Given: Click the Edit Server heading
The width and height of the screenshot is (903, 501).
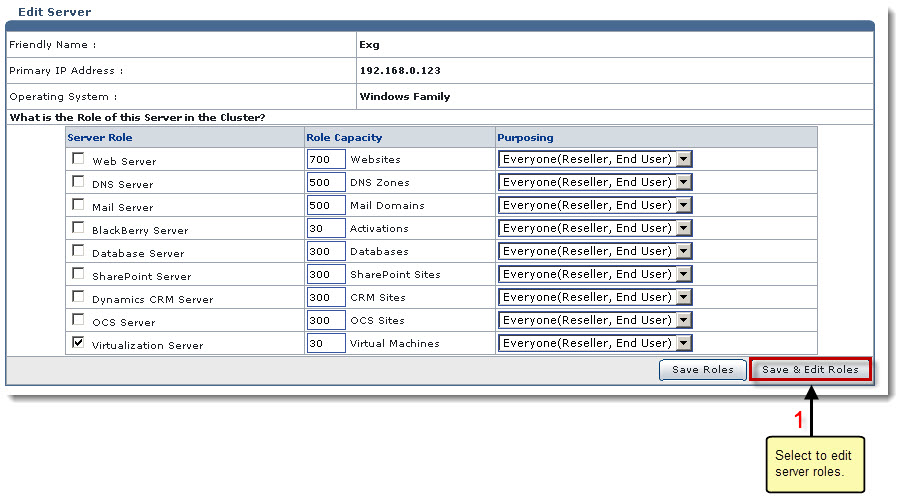Looking at the screenshot, I should [x=55, y=12].
